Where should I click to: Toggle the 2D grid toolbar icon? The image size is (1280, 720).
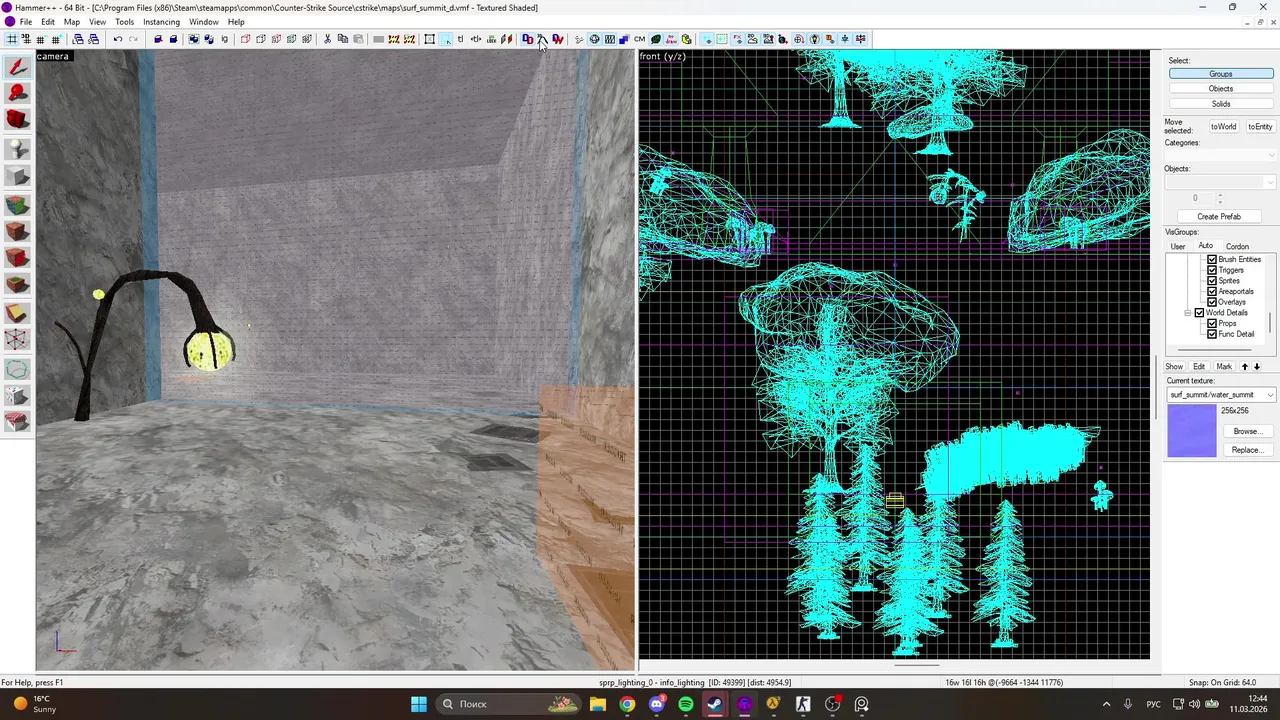[11, 39]
